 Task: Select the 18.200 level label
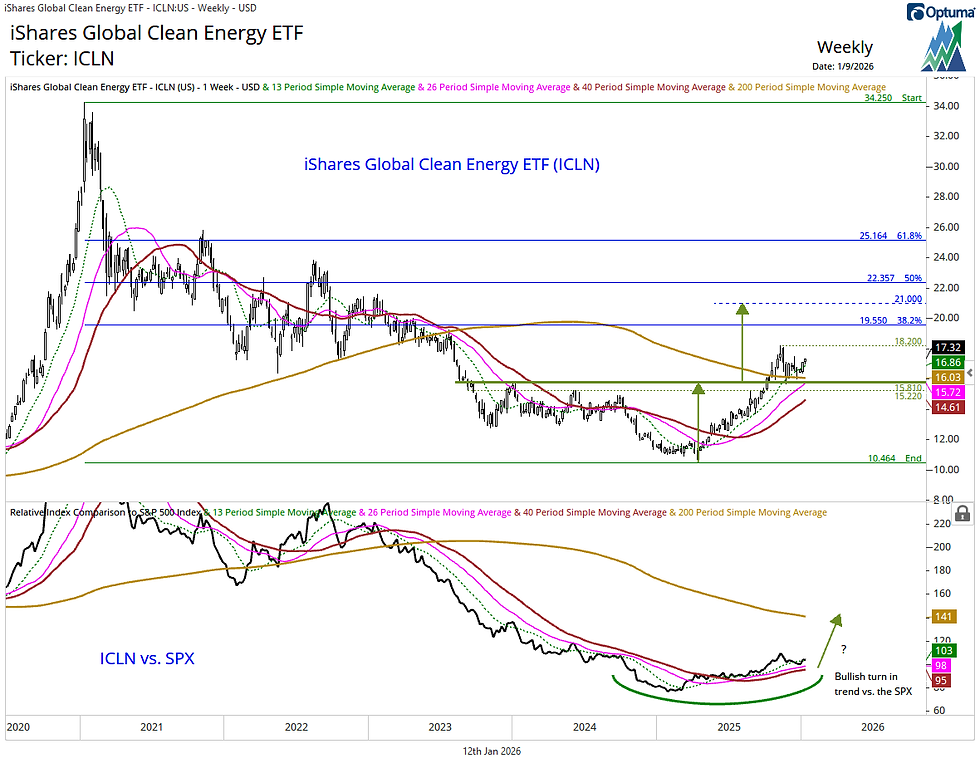(908, 342)
